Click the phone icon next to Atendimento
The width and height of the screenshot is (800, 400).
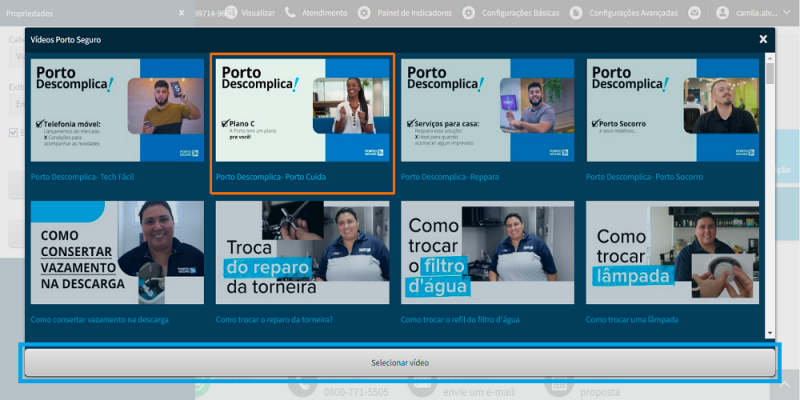pos(290,13)
